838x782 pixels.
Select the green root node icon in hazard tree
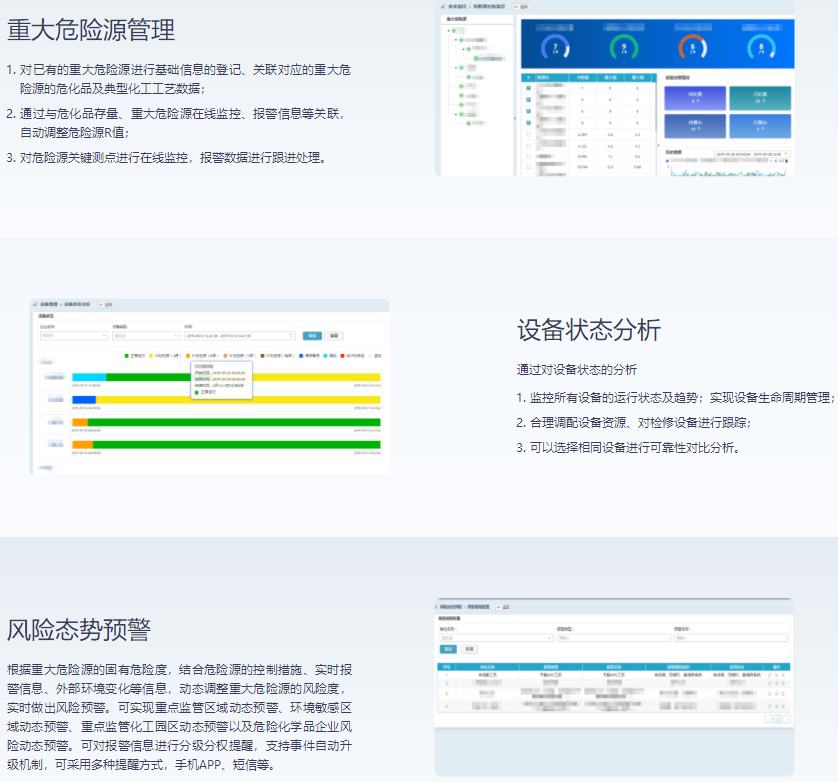(454, 30)
